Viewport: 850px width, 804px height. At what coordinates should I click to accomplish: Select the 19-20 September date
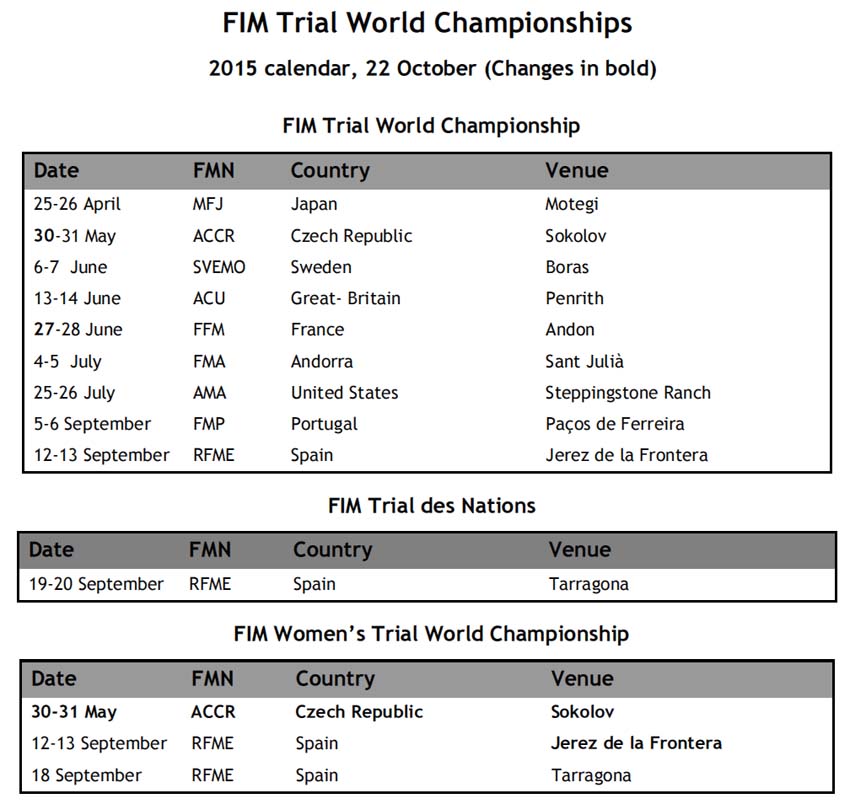pyautogui.click(x=96, y=584)
